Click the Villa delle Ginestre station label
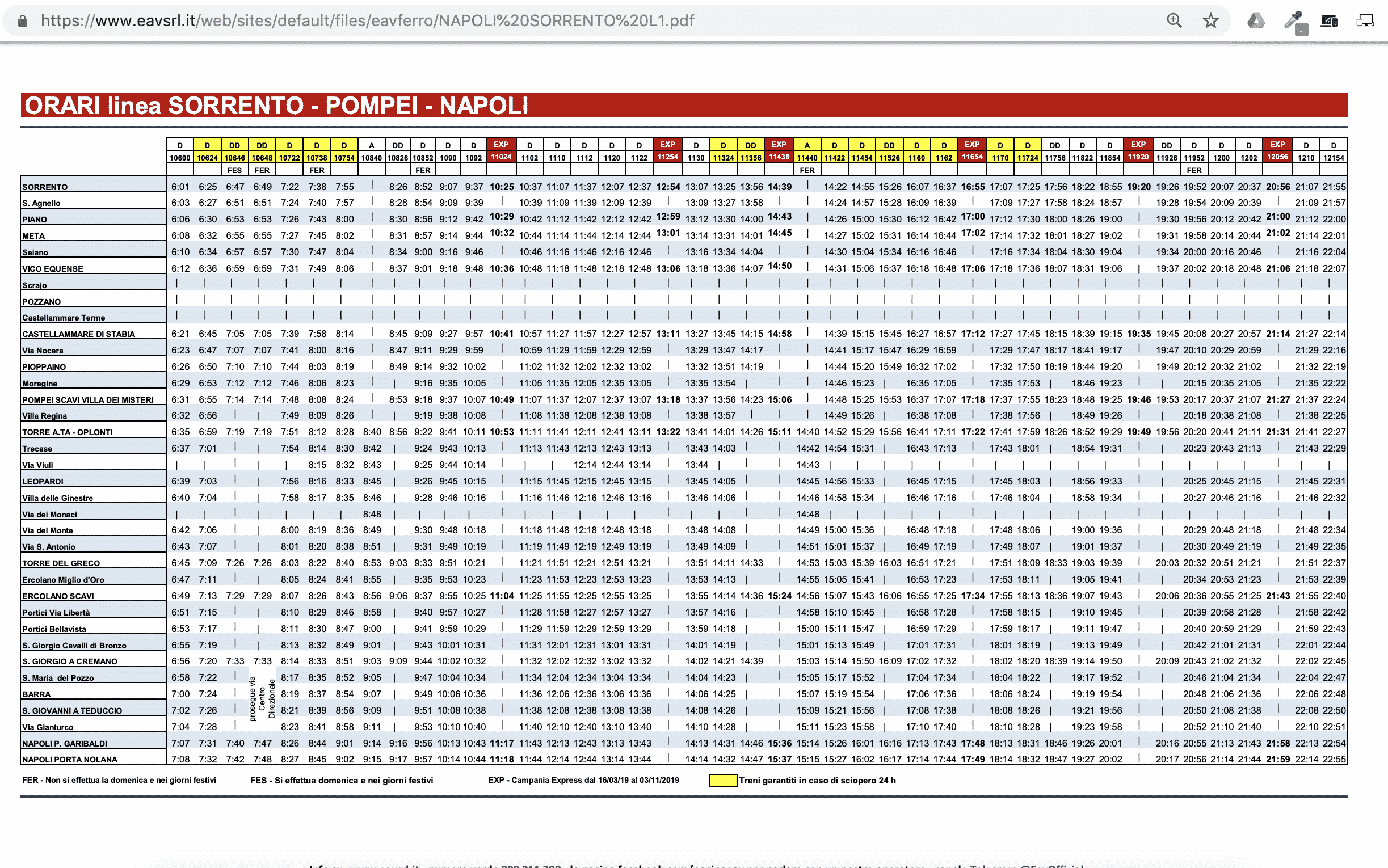The width and height of the screenshot is (1388, 868). 57,498
